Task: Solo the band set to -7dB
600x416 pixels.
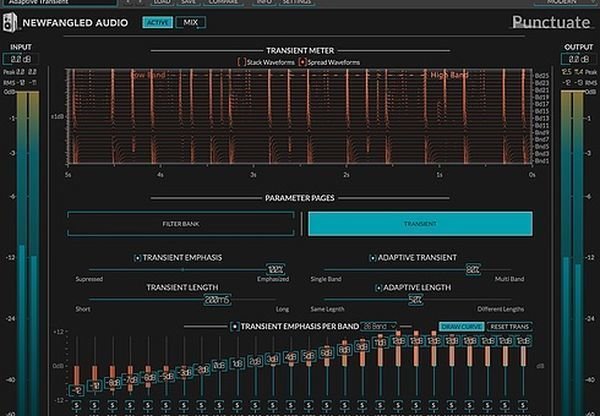Action: click(130, 405)
